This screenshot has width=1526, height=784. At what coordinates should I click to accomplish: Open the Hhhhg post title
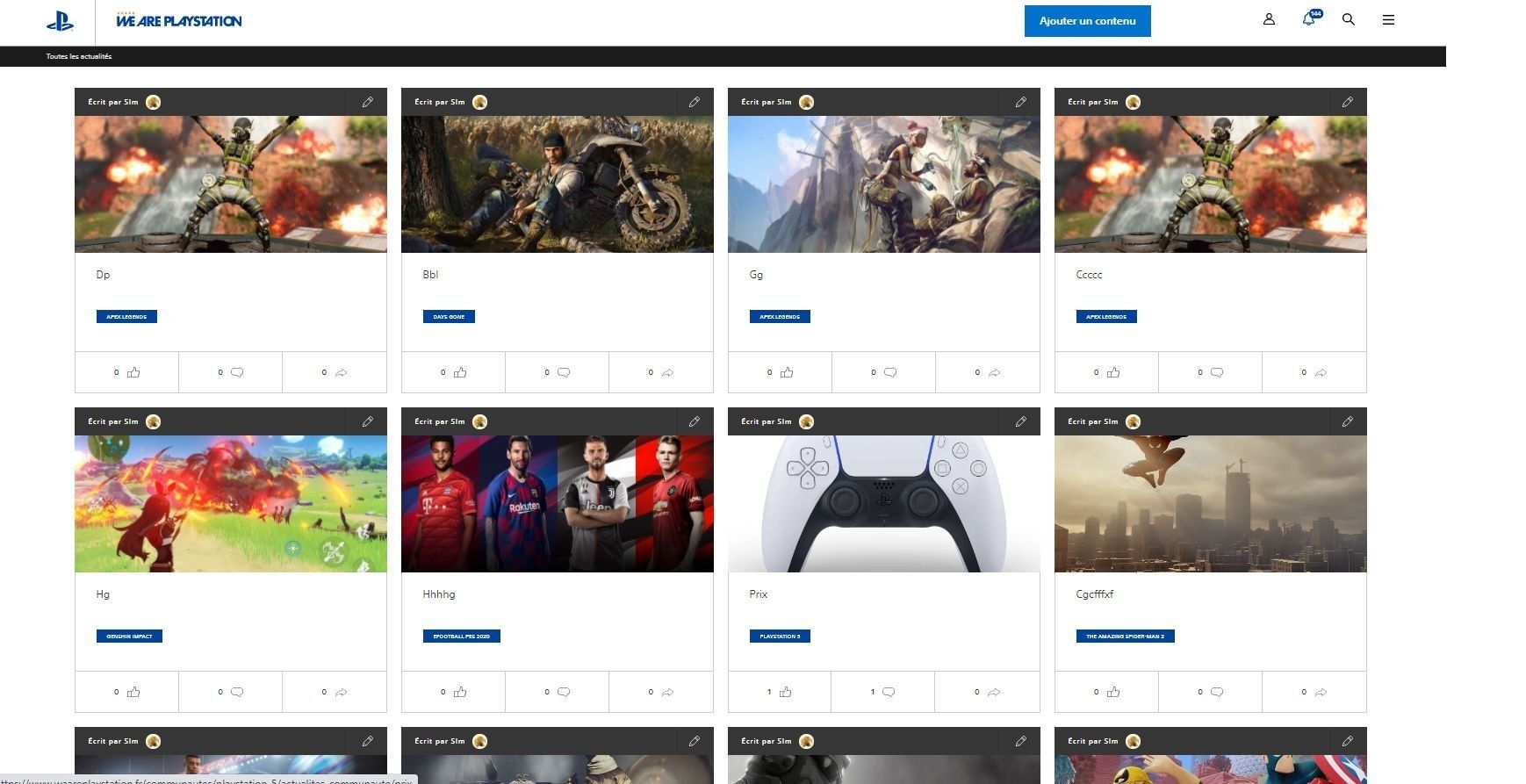click(x=439, y=594)
